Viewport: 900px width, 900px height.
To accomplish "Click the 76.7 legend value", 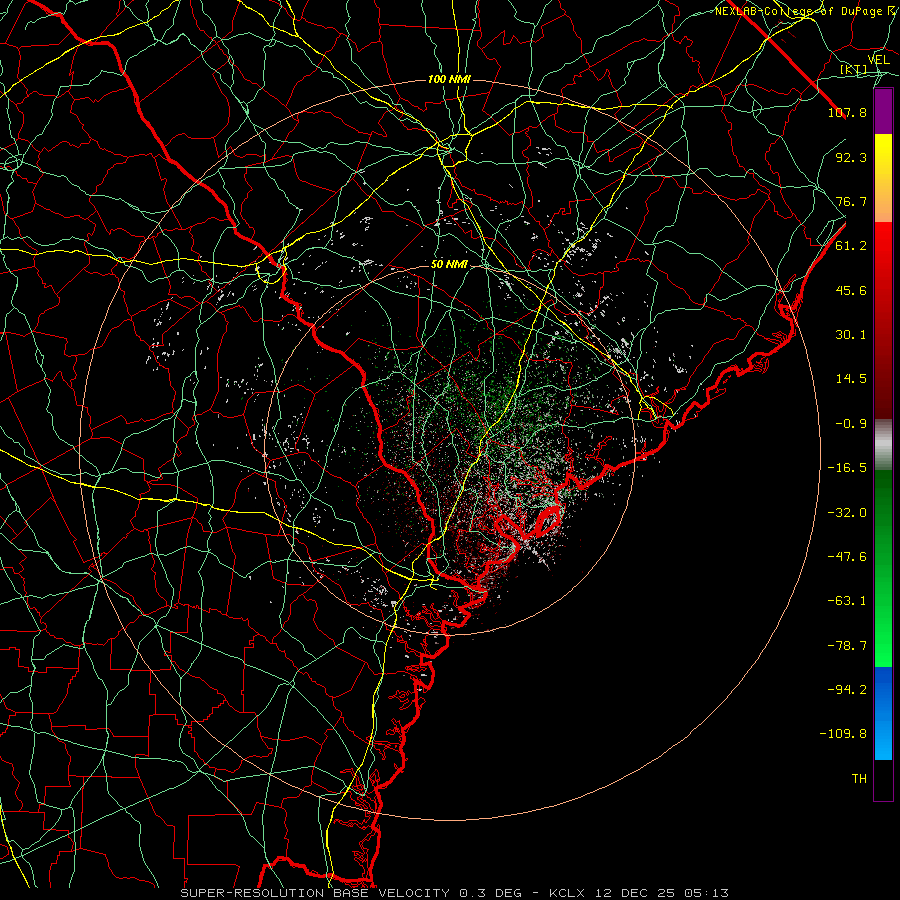I will pyautogui.click(x=851, y=201).
